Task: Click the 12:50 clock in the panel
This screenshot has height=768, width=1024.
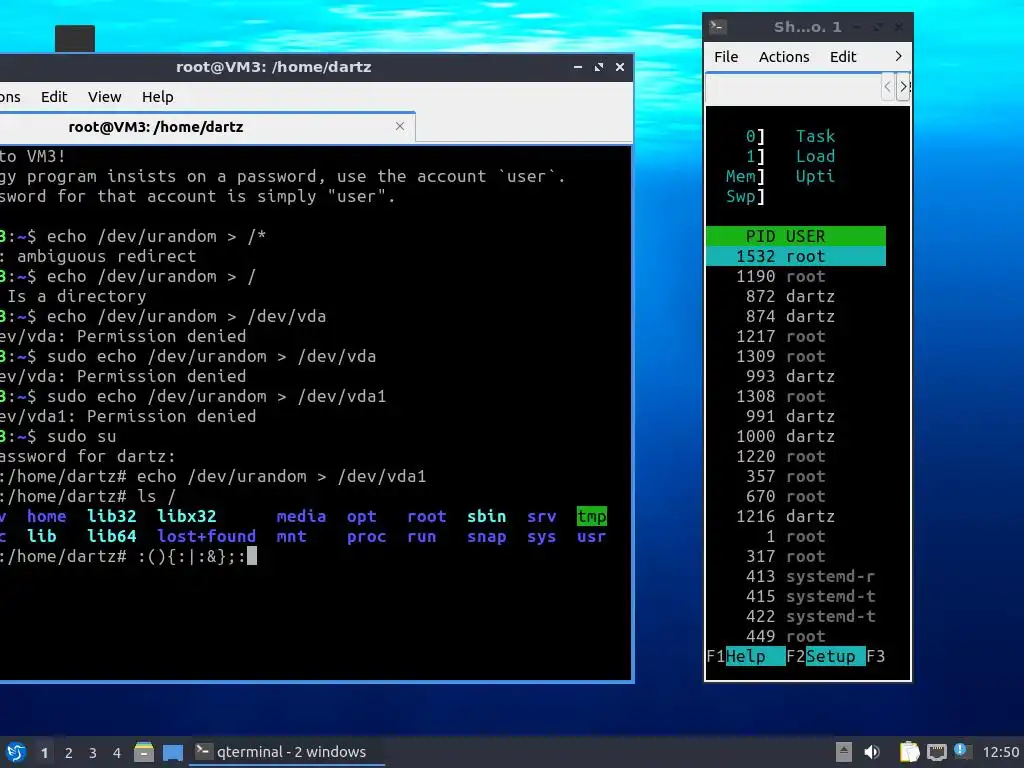Action: click(x=1000, y=752)
